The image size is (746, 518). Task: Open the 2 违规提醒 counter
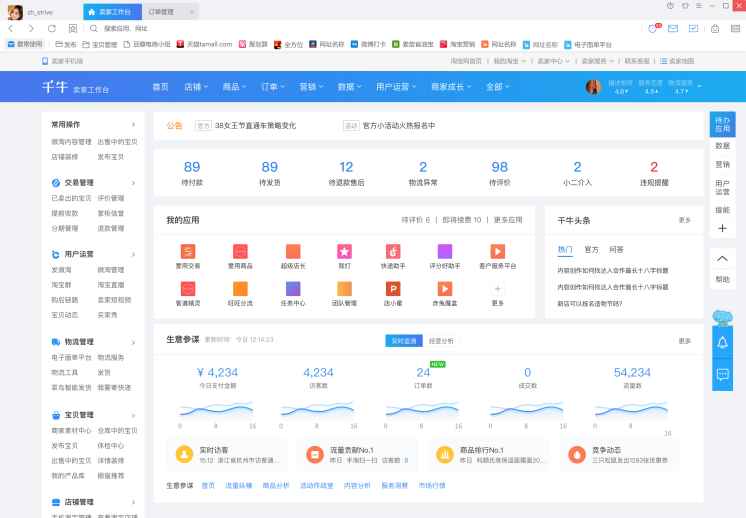(x=654, y=173)
